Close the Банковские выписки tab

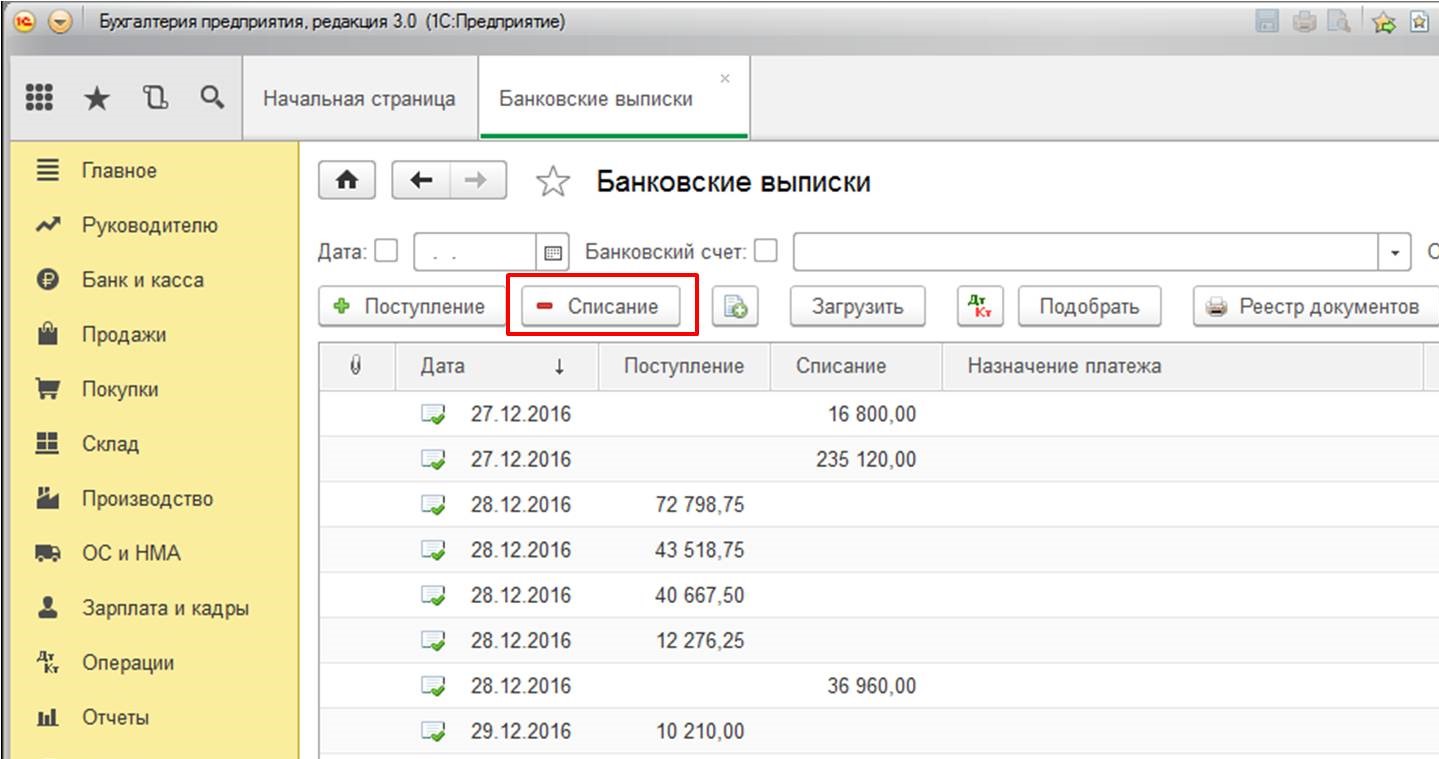pyautogui.click(x=725, y=78)
